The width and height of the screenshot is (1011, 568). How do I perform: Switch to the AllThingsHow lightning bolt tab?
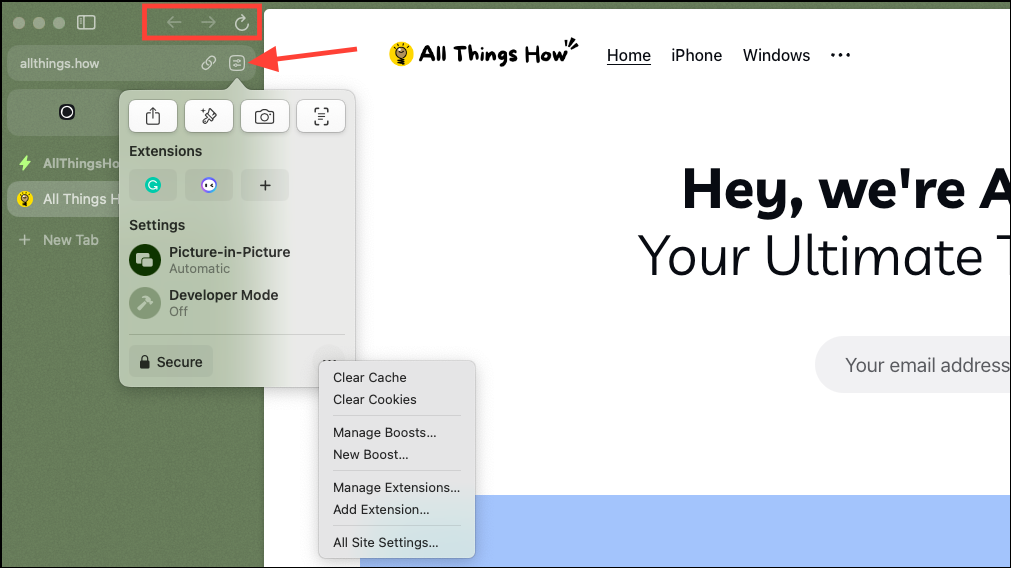[68, 163]
